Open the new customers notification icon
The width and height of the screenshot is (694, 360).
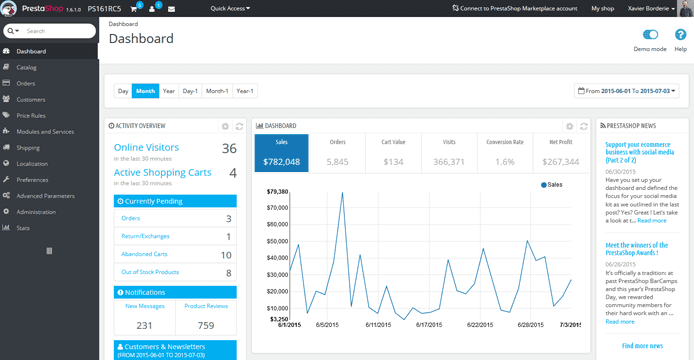pyautogui.click(x=152, y=9)
